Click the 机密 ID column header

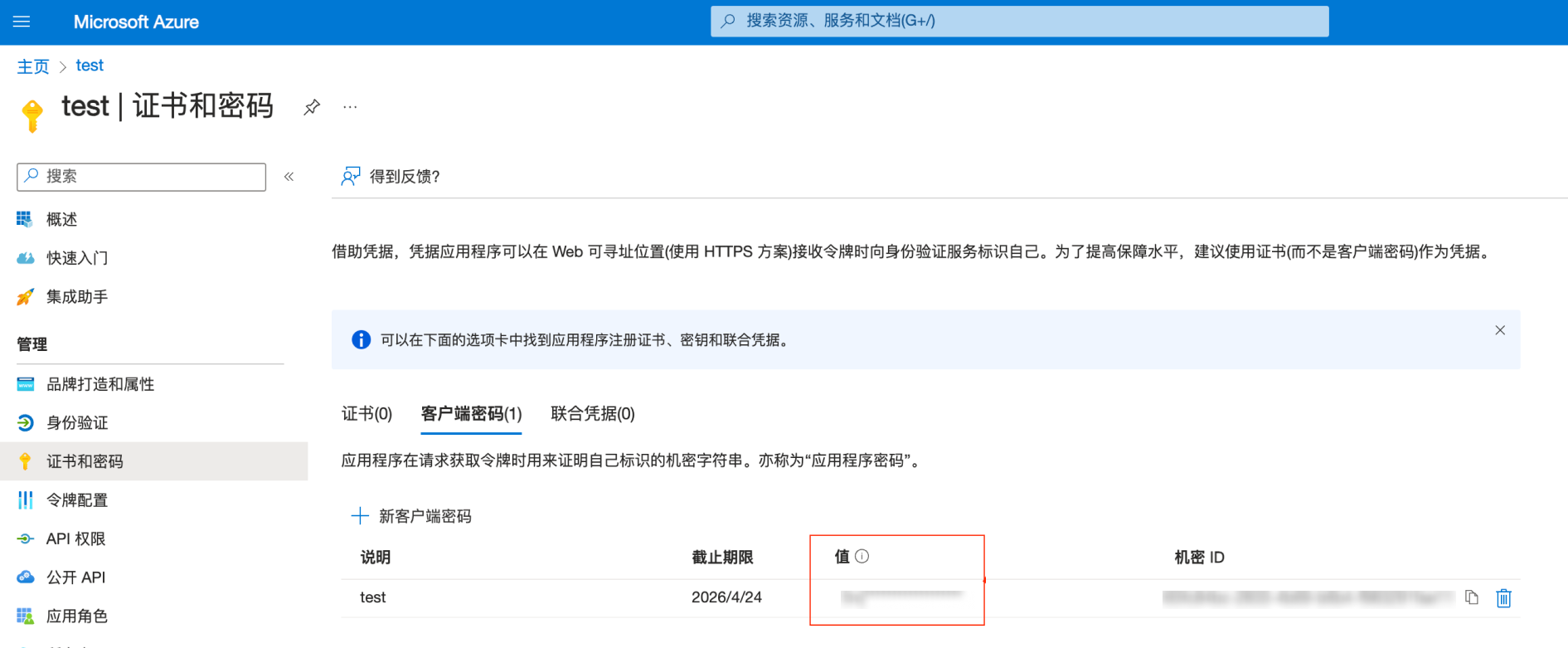pyautogui.click(x=1199, y=557)
